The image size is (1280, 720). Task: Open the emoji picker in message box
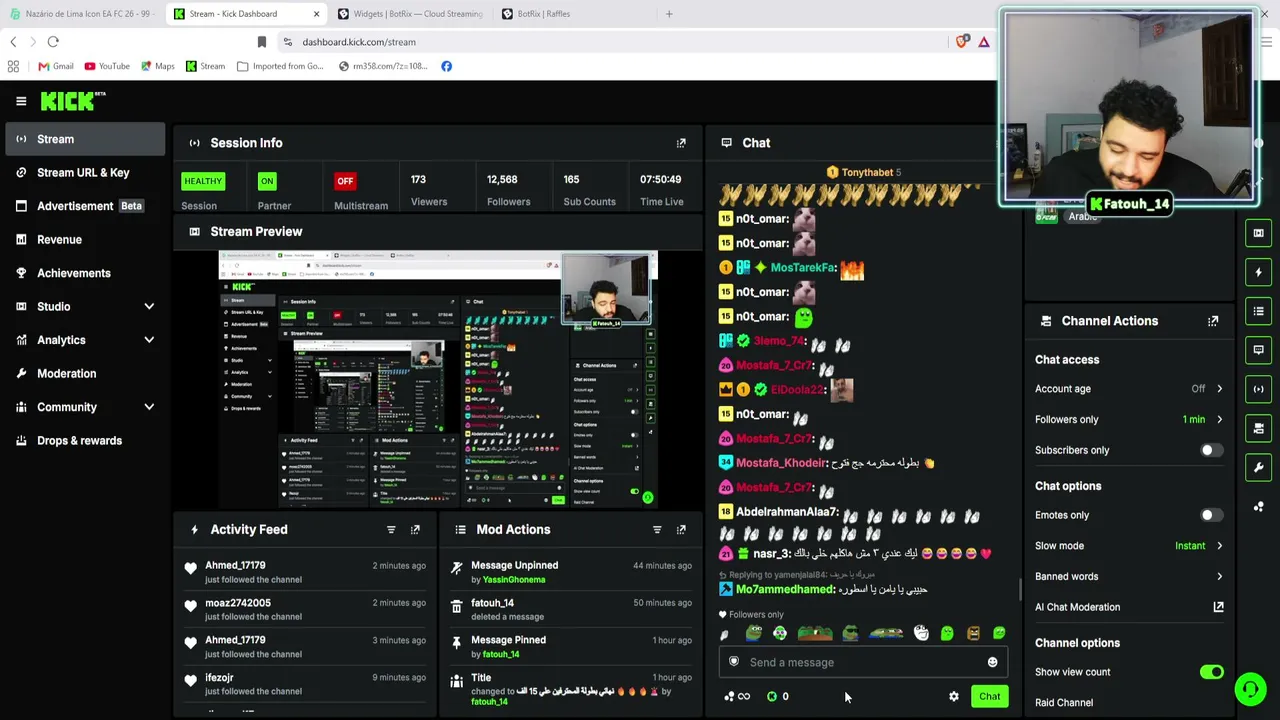(992, 662)
